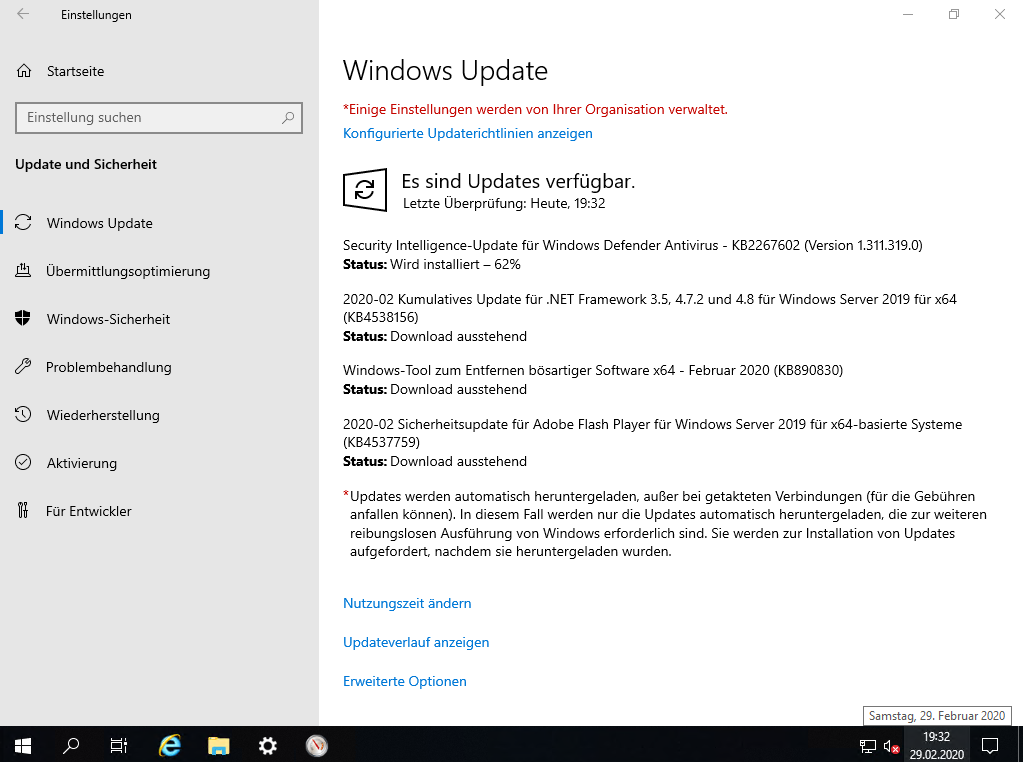Open Erweiterte Optionen link
The image size is (1023, 762).
(x=405, y=681)
